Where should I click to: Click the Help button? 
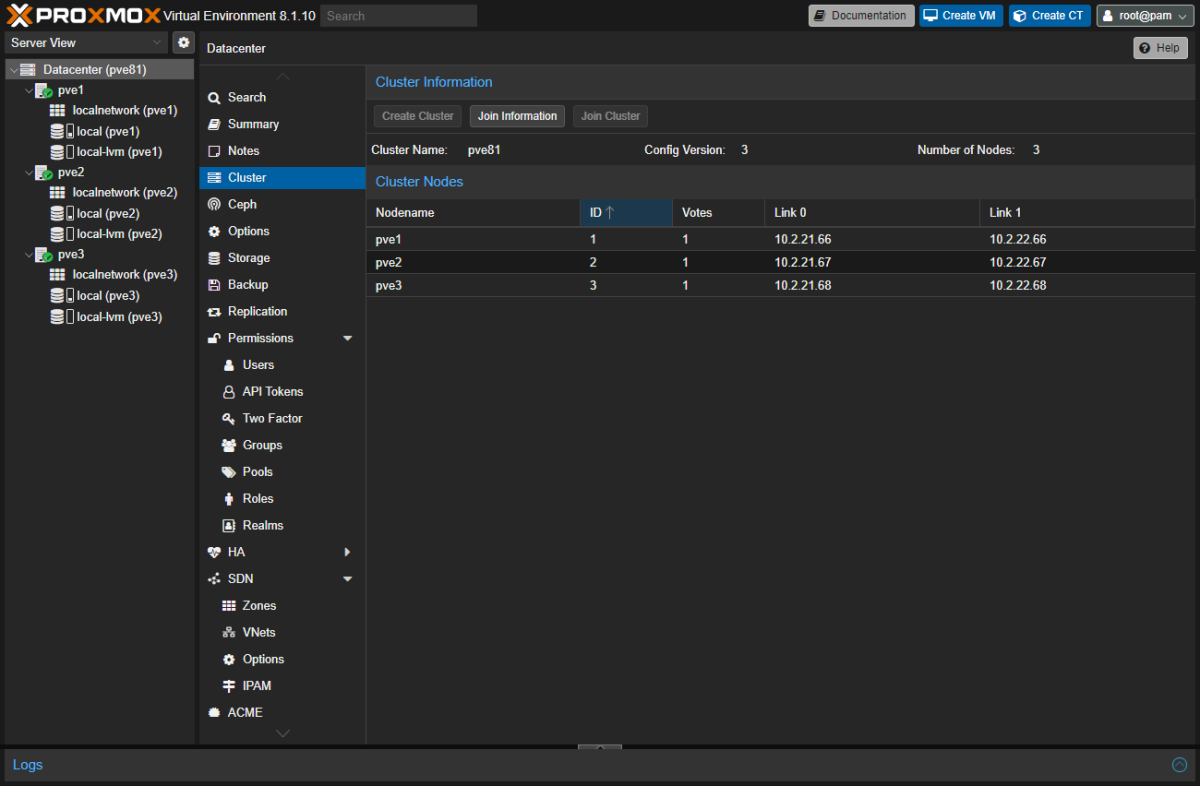pyautogui.click(x=1160, y=48)
